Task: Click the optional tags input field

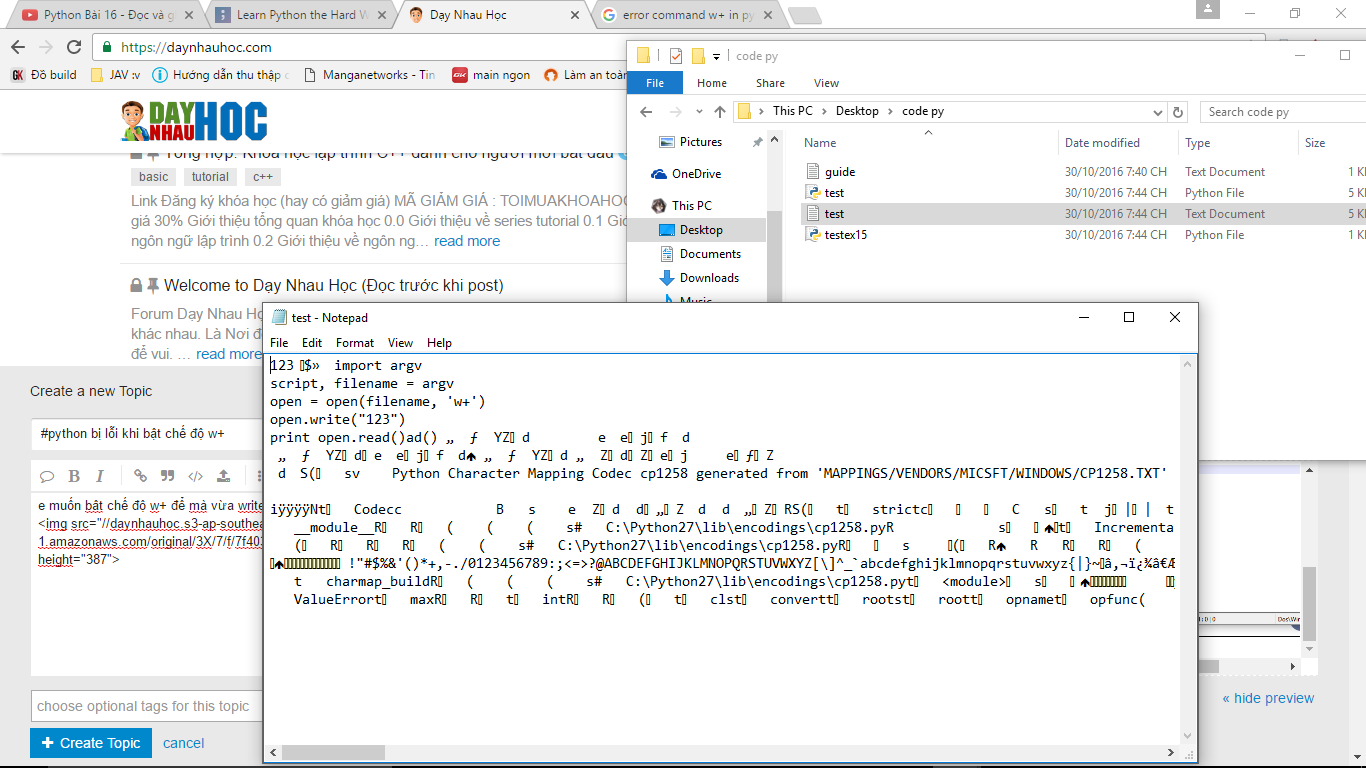Action: tap(145, 706)
